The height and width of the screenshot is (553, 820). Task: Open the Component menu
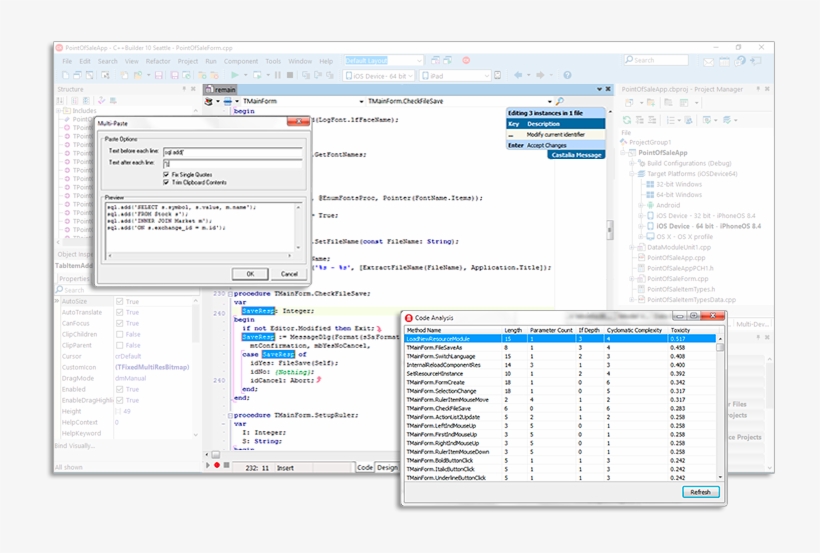coord(241,61)
